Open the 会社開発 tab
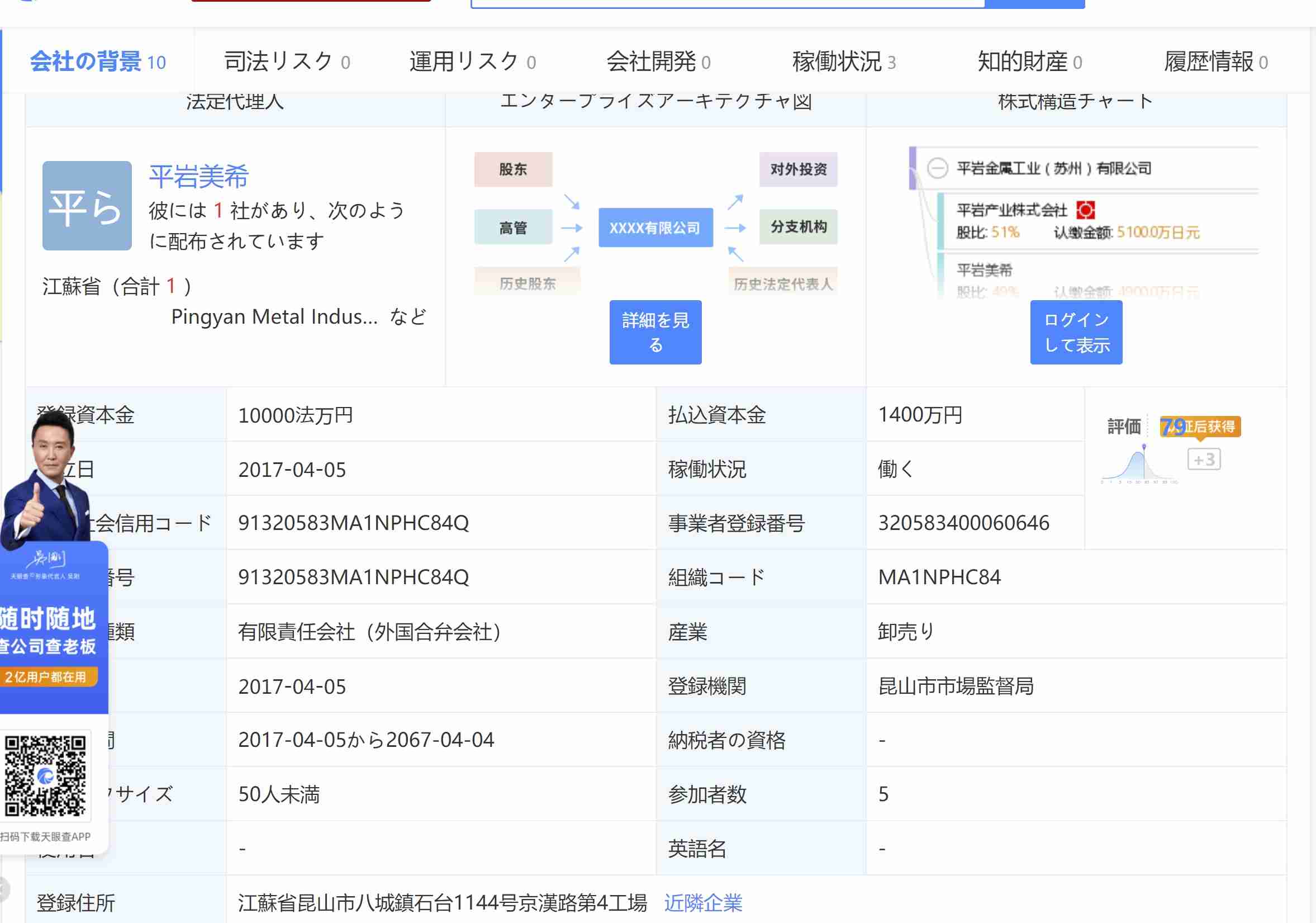The height and width of the screenshot is (923, 1316). click(658, 61)
